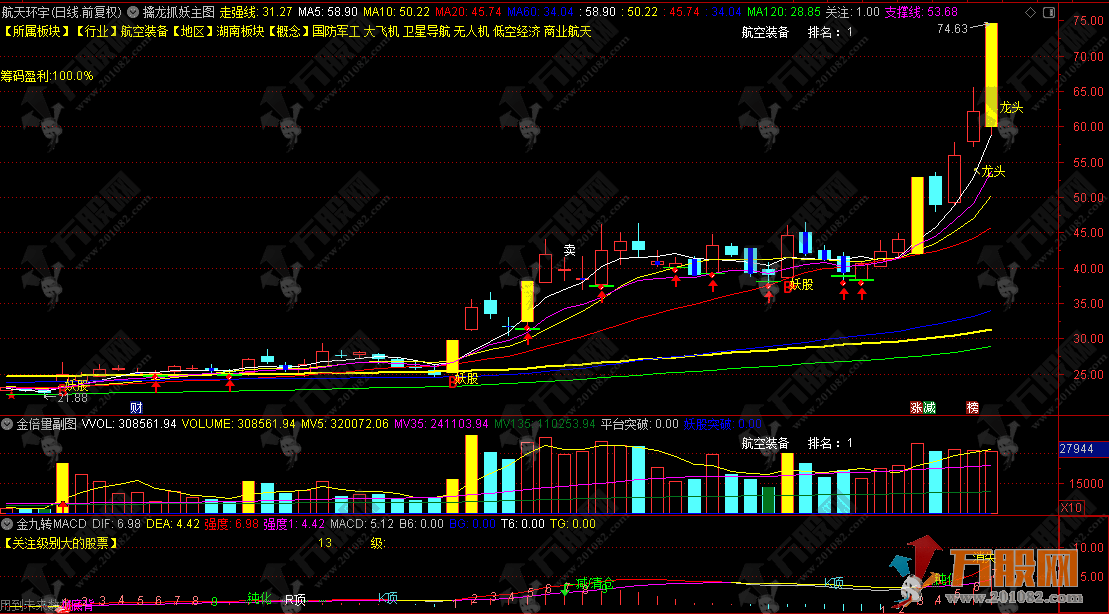Click the 卖 sell signal marker
Viewport: 1109px width, 614px height.
(569, 250)
